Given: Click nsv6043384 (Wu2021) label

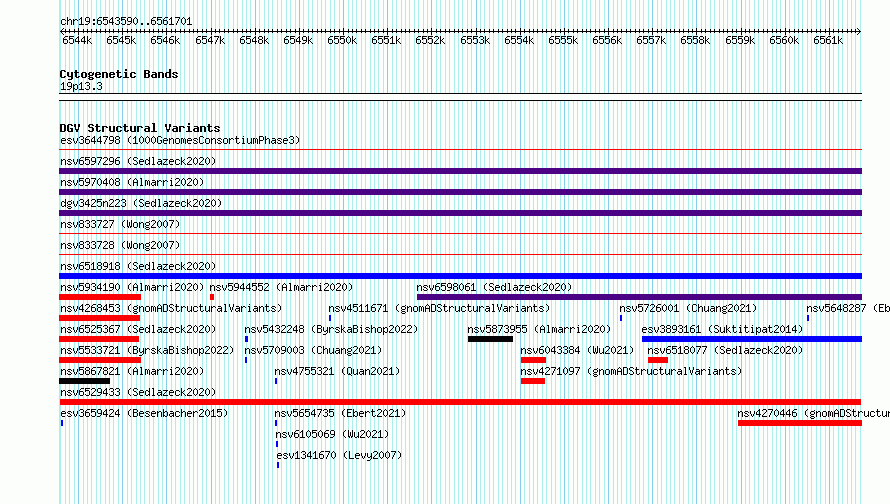Looking at the screenshot, I should [577, 350].
